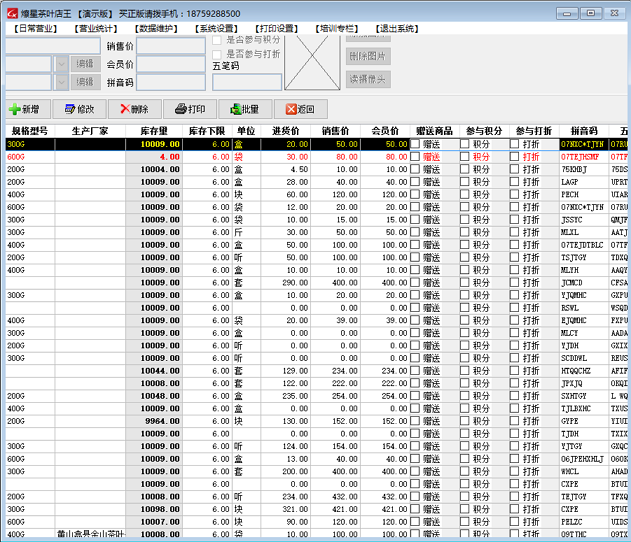Click the red 返回 return icon
Image resolution: width=631 pixels, height=542 pixels.
coord(291,109)
